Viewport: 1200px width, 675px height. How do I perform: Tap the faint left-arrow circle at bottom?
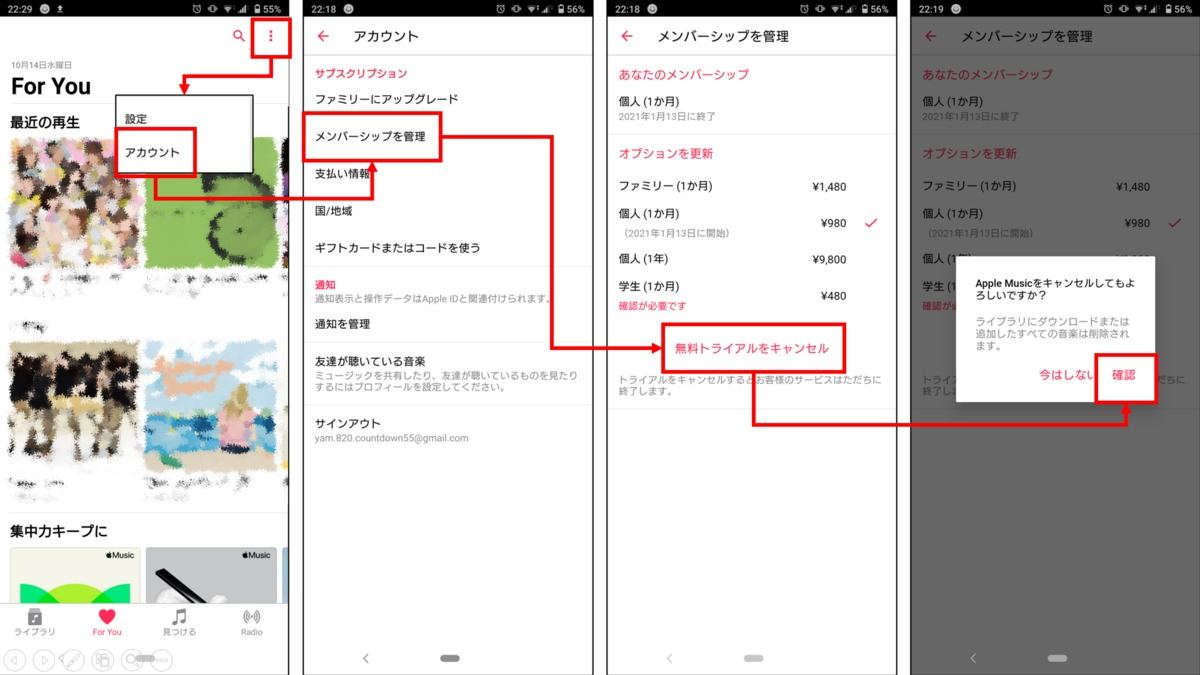click(15, 660)
